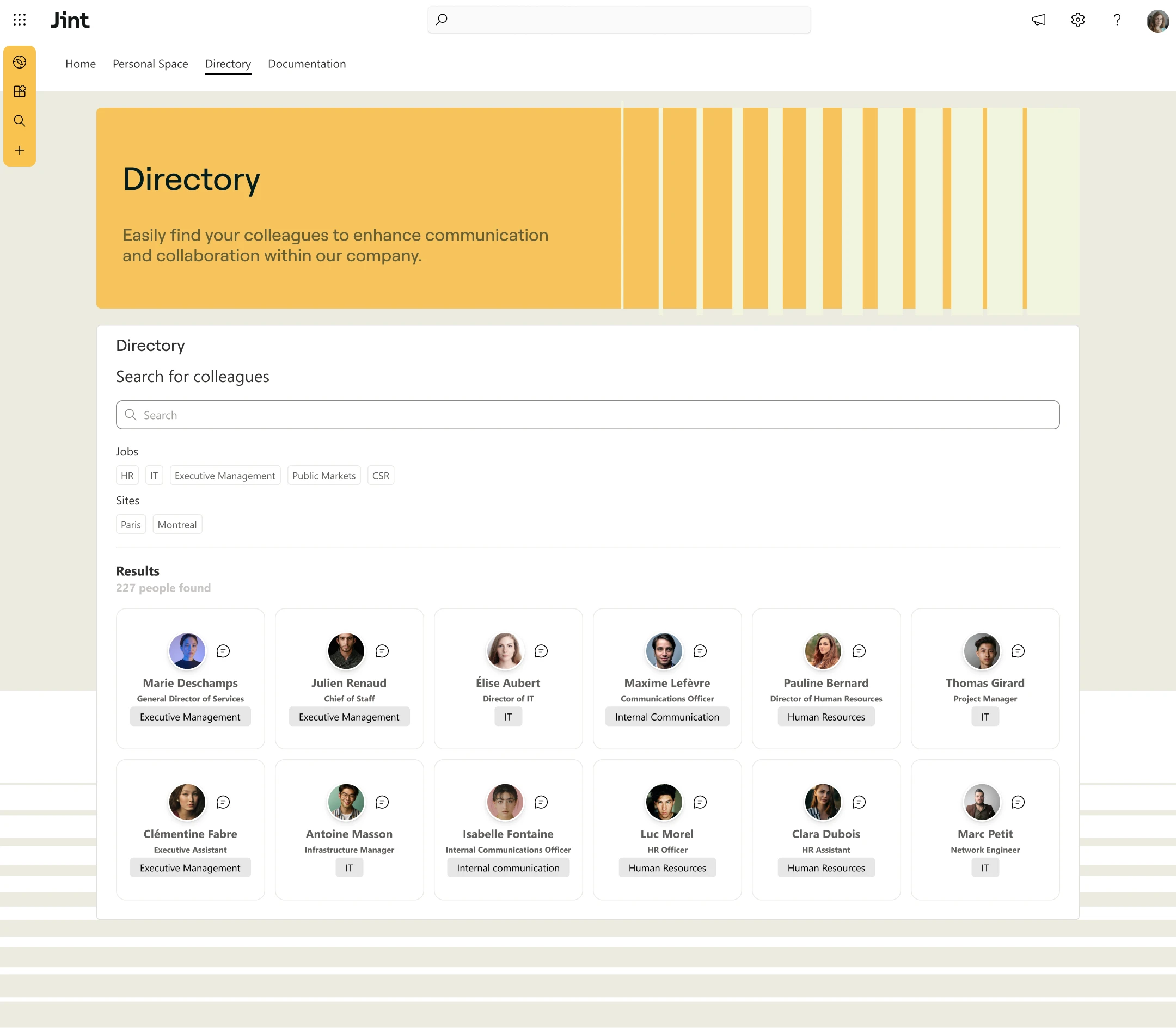Open the user profile avatar menu

coord(1157,21)
